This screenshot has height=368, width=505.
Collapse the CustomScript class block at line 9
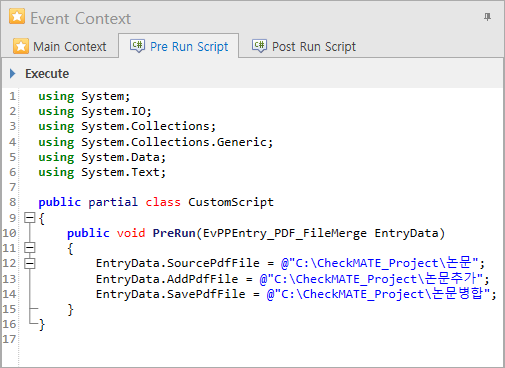pos(30,218)
